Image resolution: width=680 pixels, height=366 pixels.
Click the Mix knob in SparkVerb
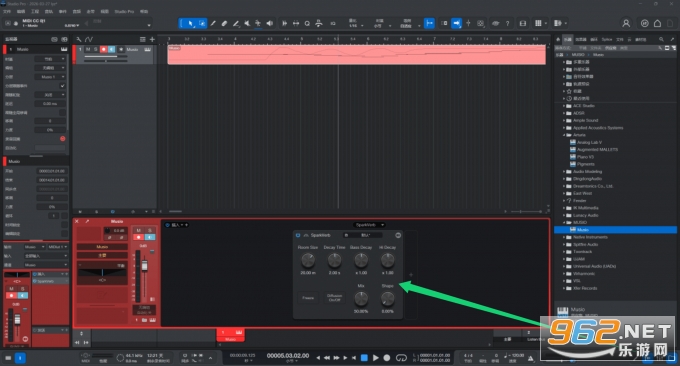point(361,298)
